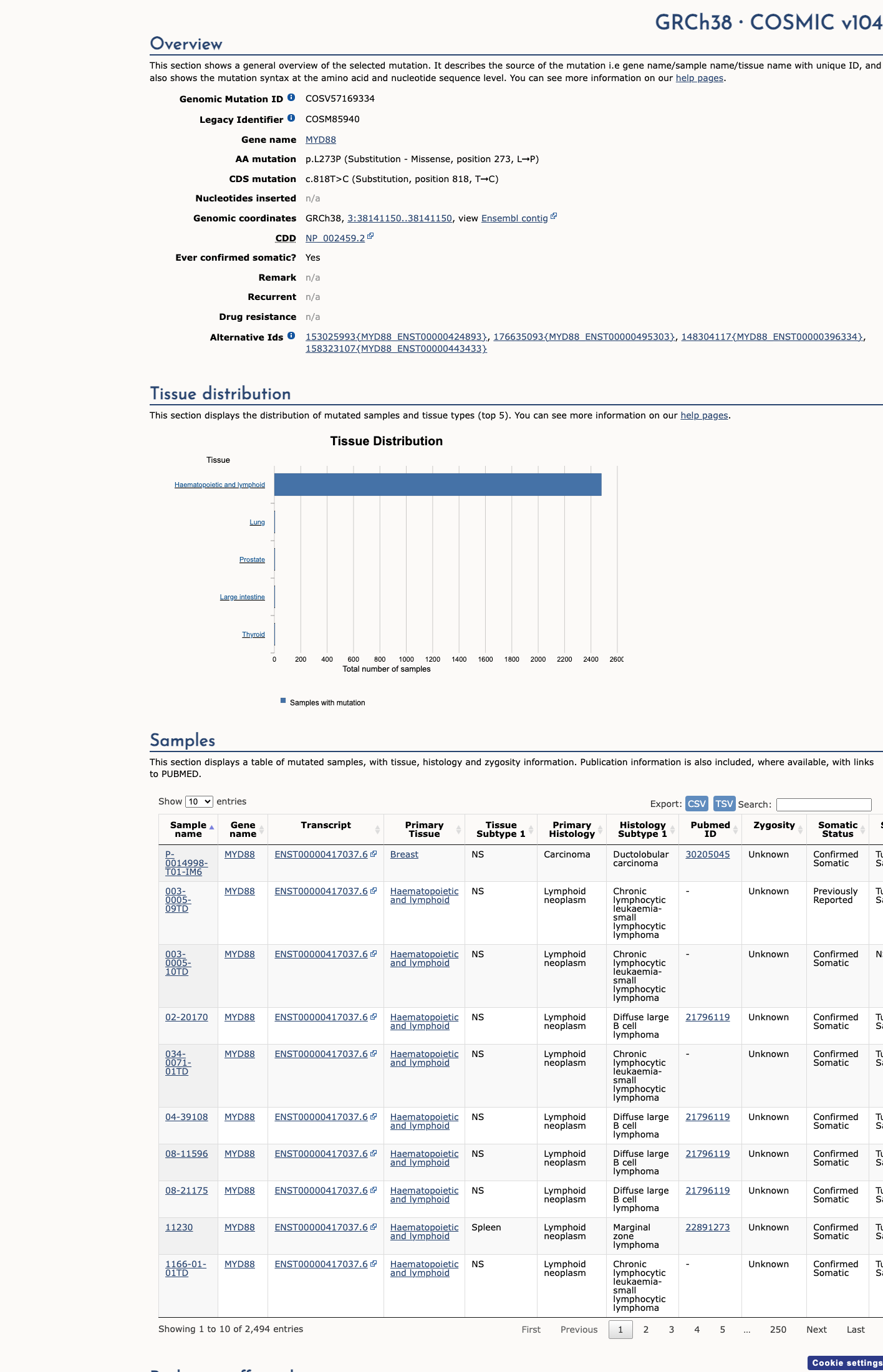The image size is (883, 1372).
Task: Open Cookie settings
Action: click(846, 1363)
